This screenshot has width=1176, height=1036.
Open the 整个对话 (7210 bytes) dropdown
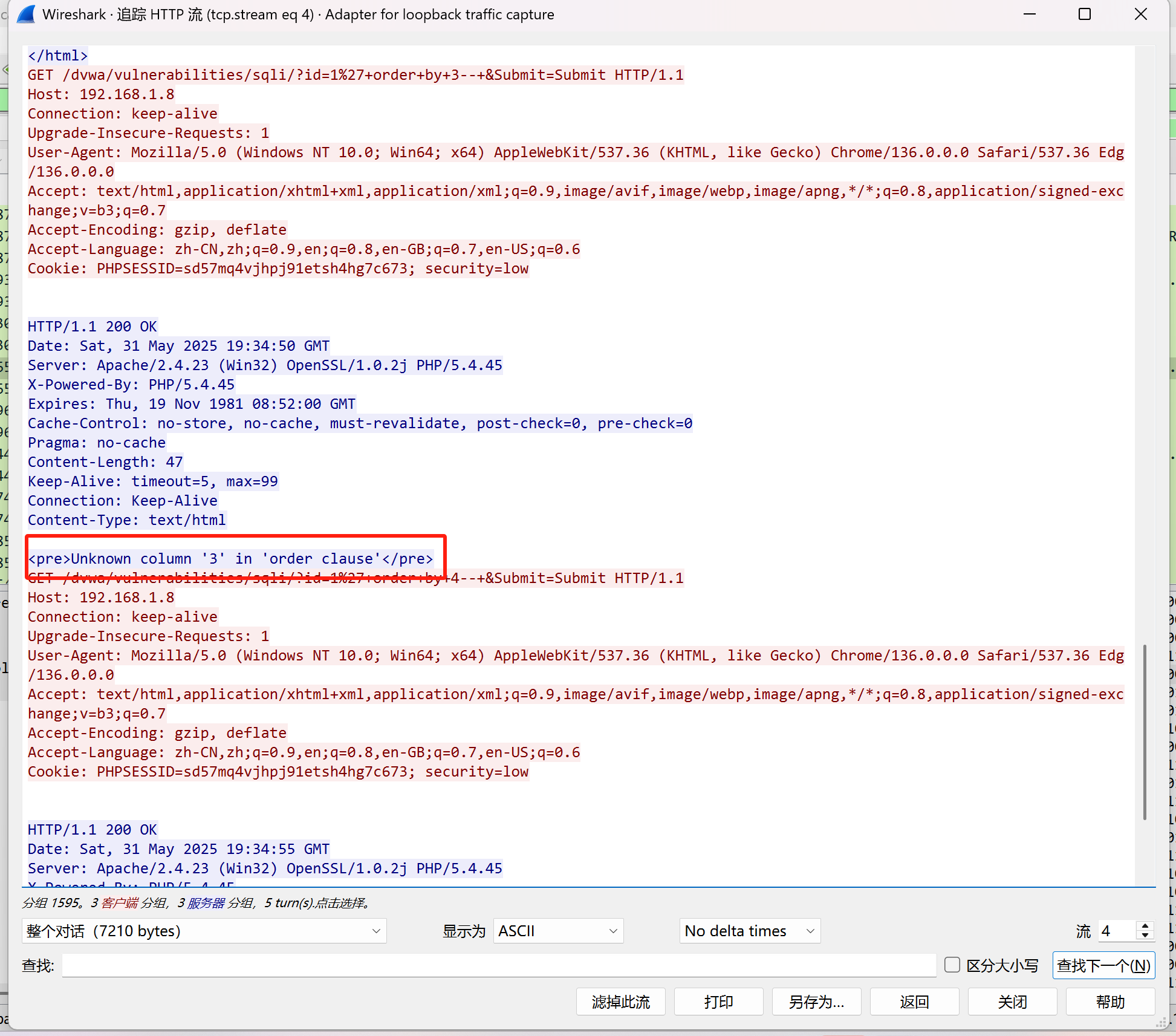click(204, 931)
